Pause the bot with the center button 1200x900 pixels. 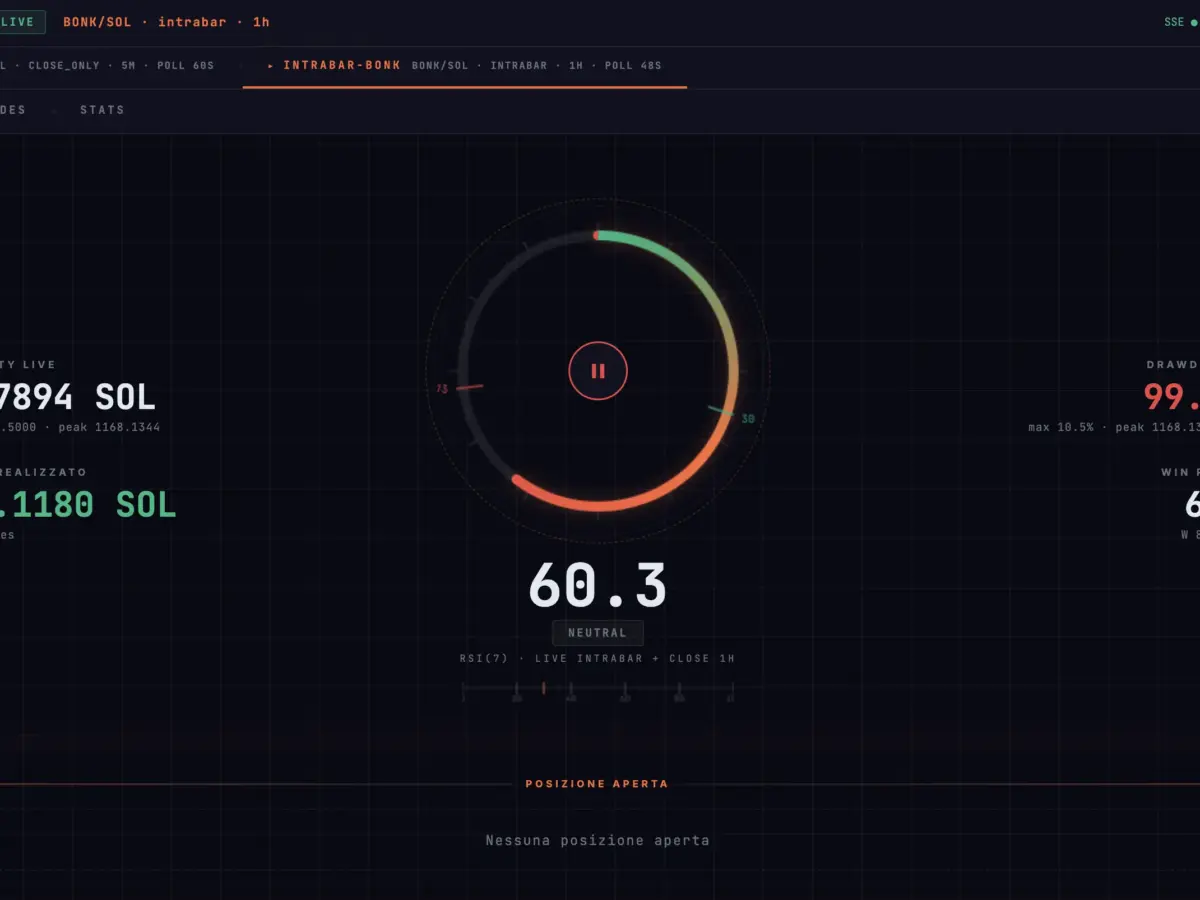point(598,371)
